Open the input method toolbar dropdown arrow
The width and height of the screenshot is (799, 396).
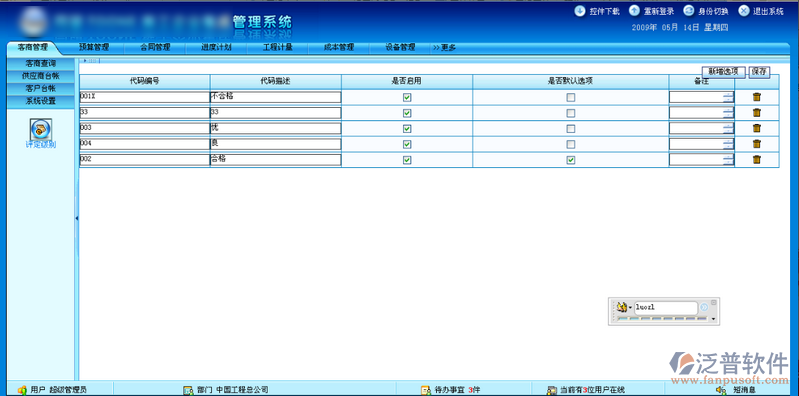click(713, 319)
